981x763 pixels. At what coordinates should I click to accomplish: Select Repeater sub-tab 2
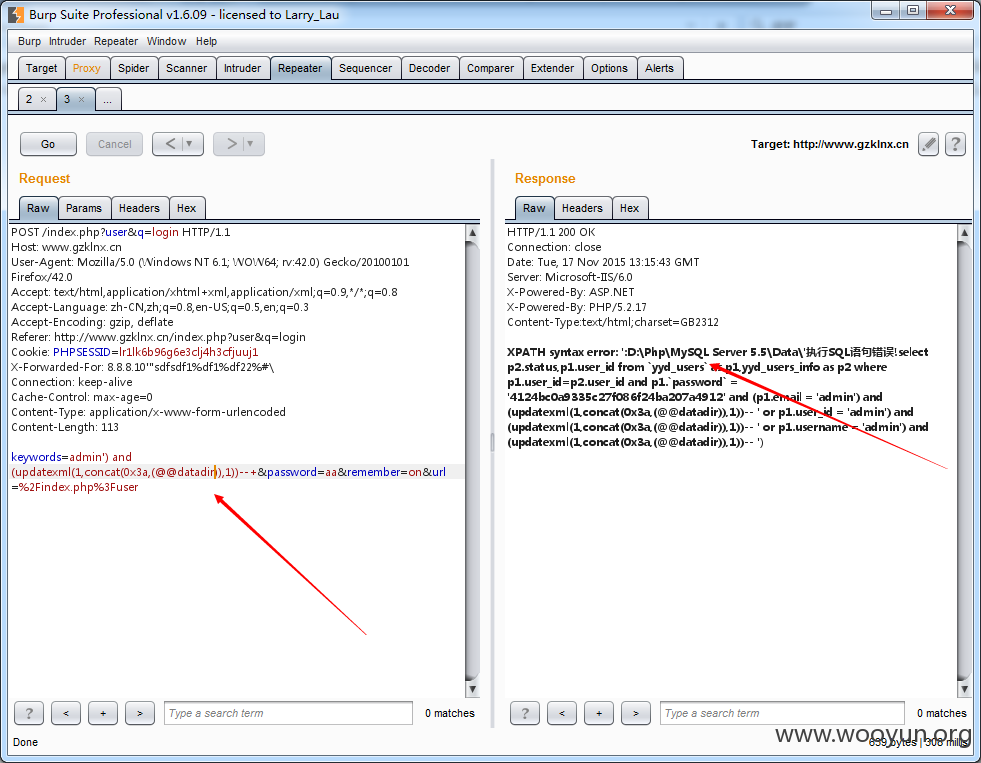(29, 99)
